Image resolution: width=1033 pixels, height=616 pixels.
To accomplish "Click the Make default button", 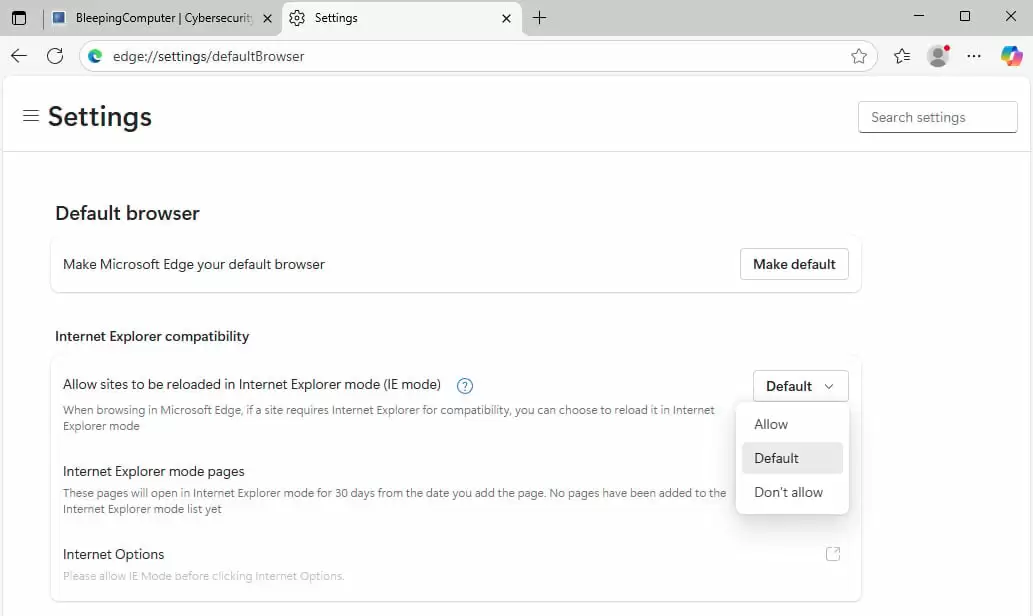I will 794,264.
